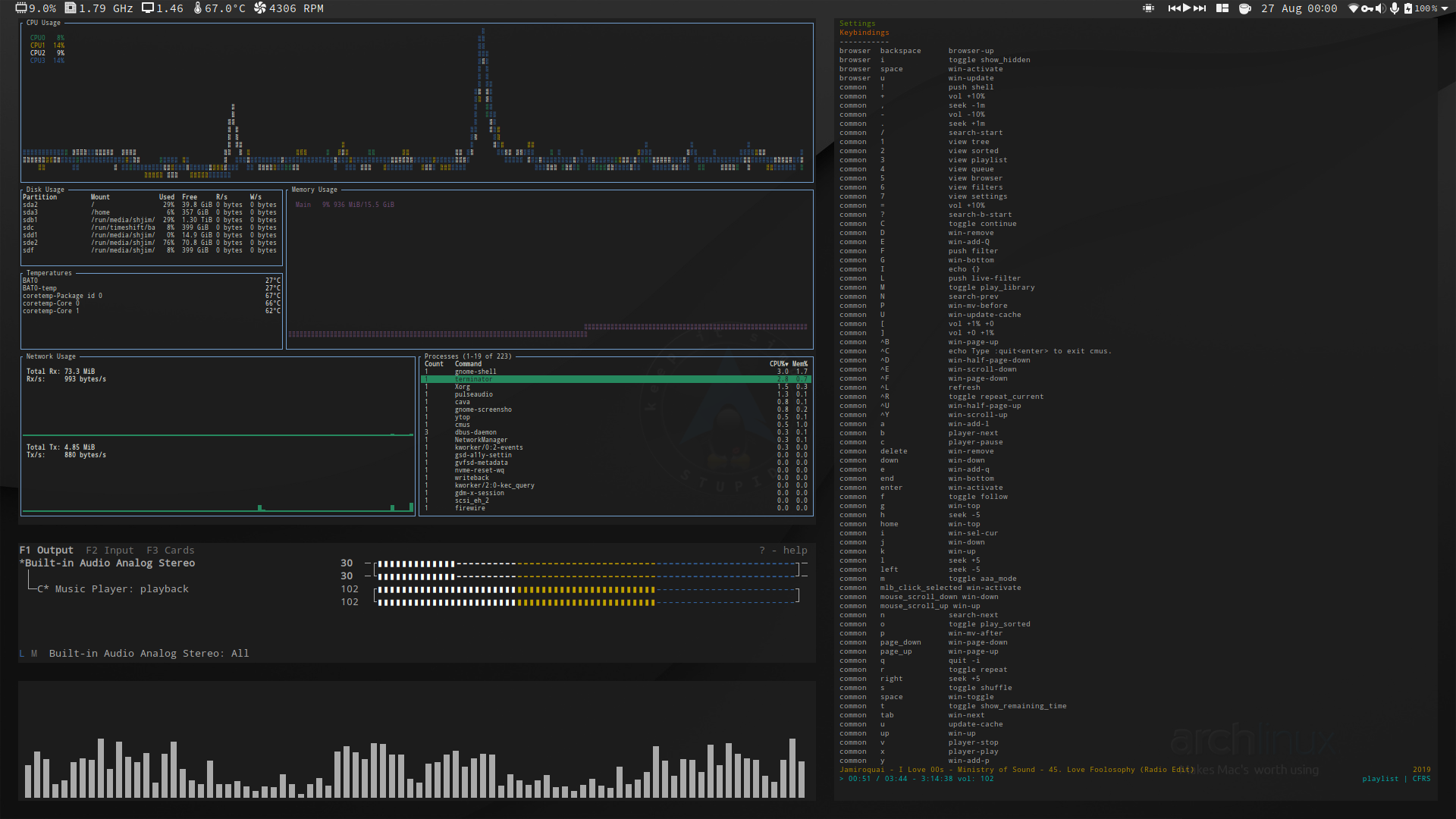Sort processes by the CPU% column header

(x=779, y=364)
